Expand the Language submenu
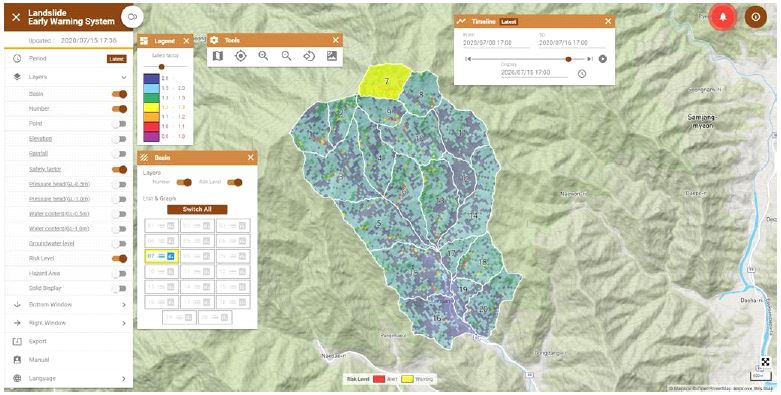The width and height of the screenshot is (781, 395). pyautogui.click(x=124, y=379)
